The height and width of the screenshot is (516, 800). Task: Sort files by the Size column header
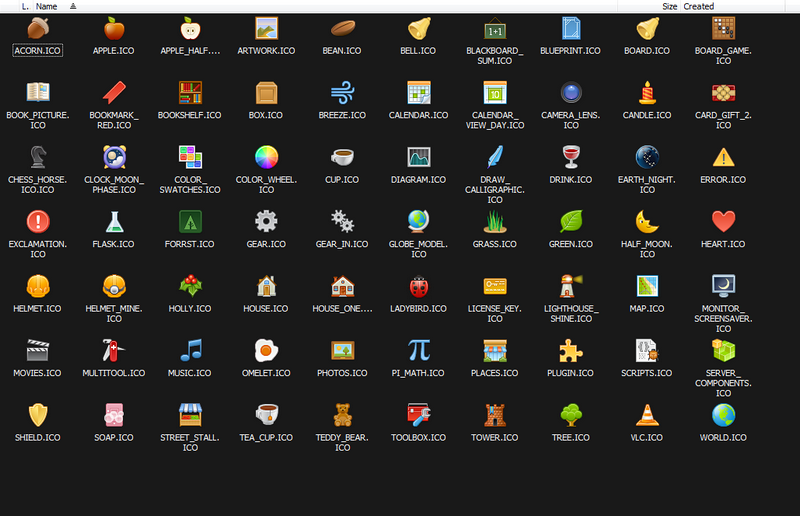(x=669, y=6)
